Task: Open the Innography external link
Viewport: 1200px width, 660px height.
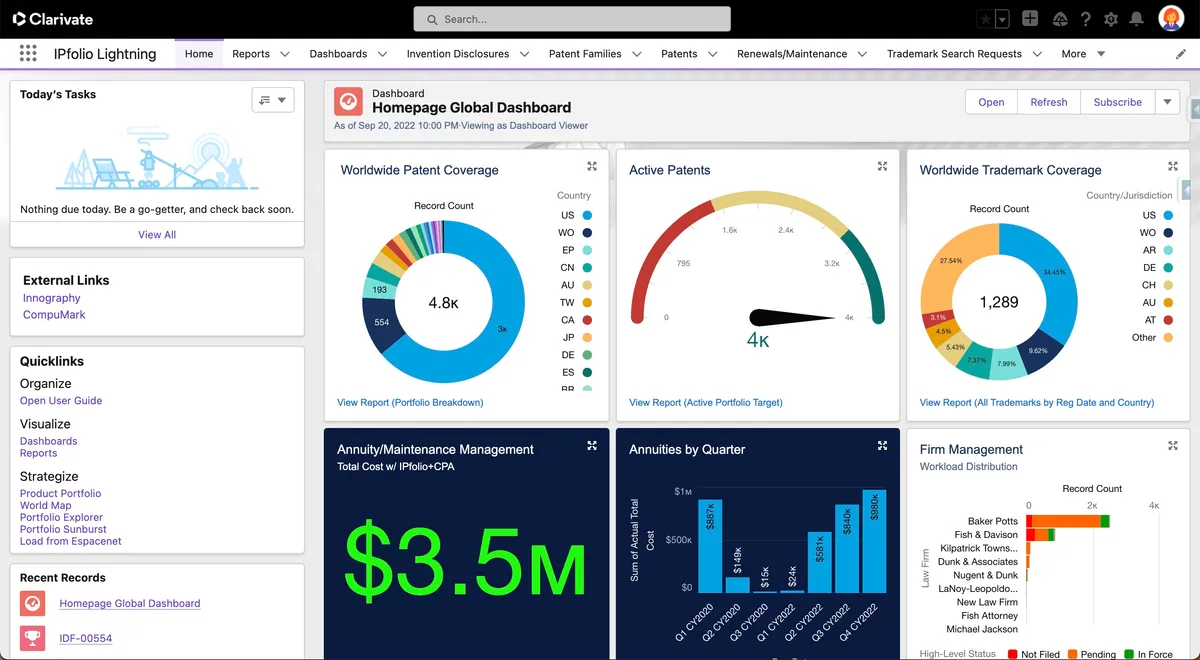Action: click(52, 298)
